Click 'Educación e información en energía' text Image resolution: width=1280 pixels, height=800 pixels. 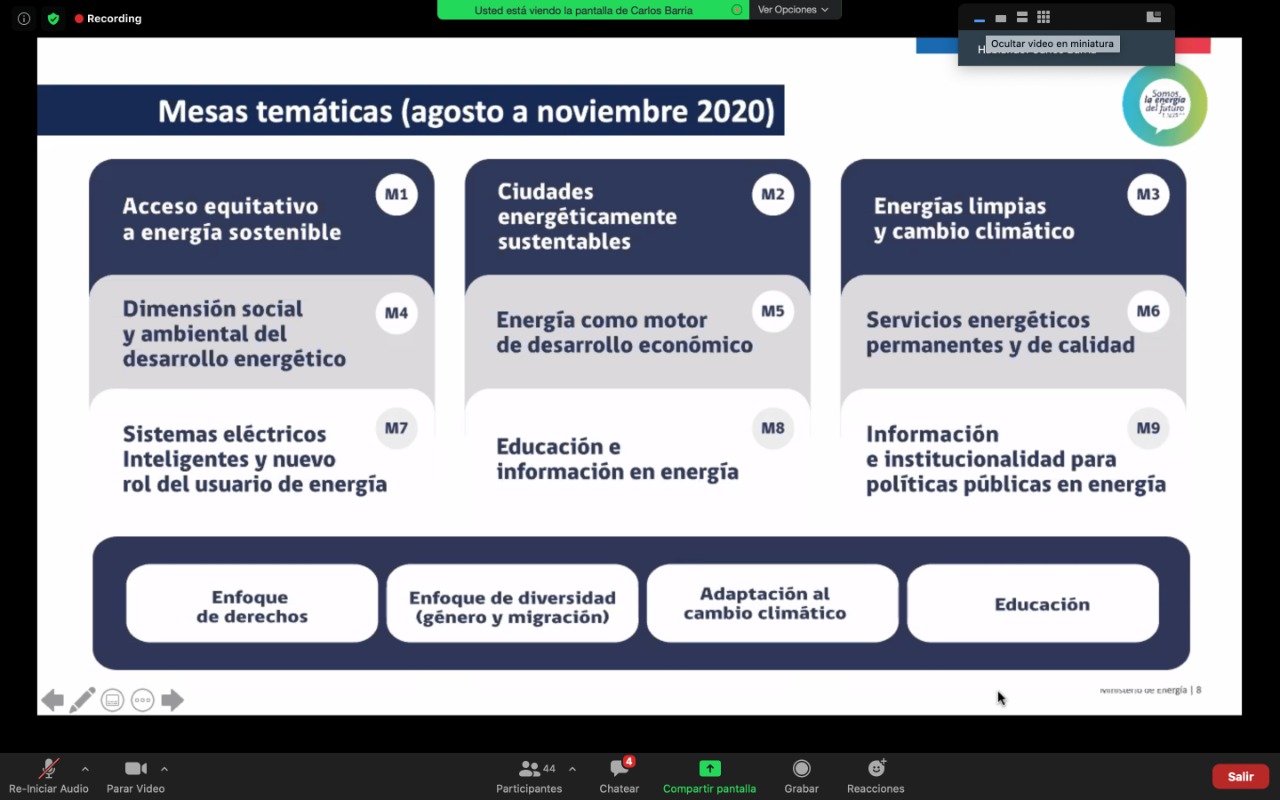tap(617, 459)
